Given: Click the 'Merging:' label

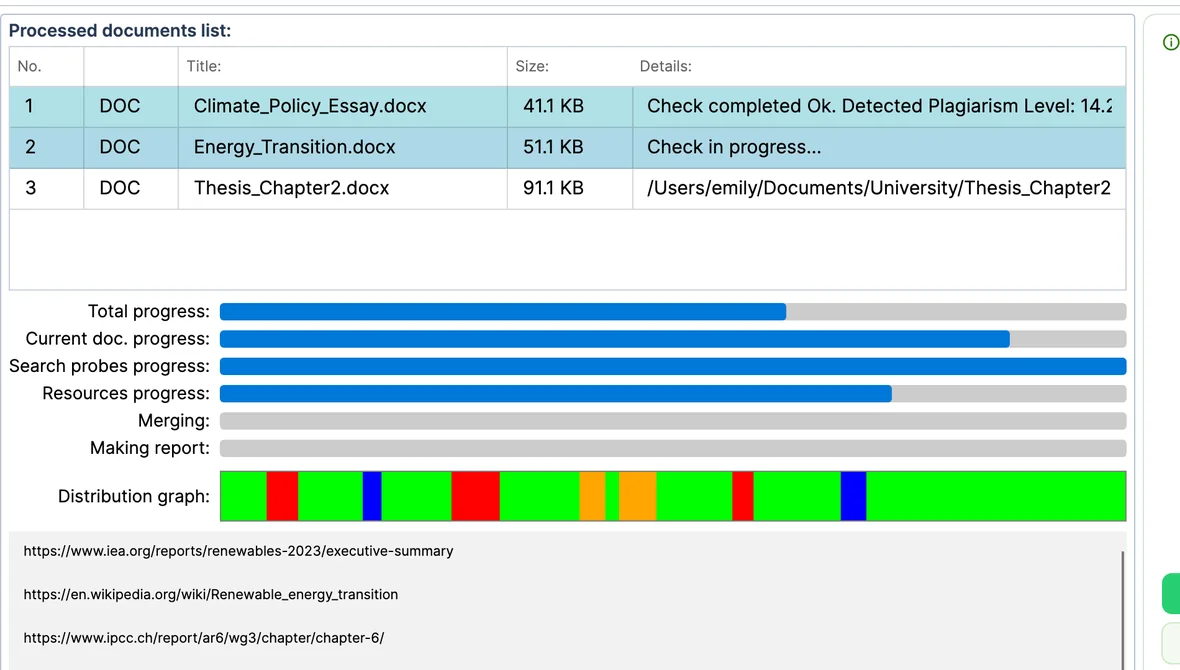Looking at the screenshot, I should [174, 421].
